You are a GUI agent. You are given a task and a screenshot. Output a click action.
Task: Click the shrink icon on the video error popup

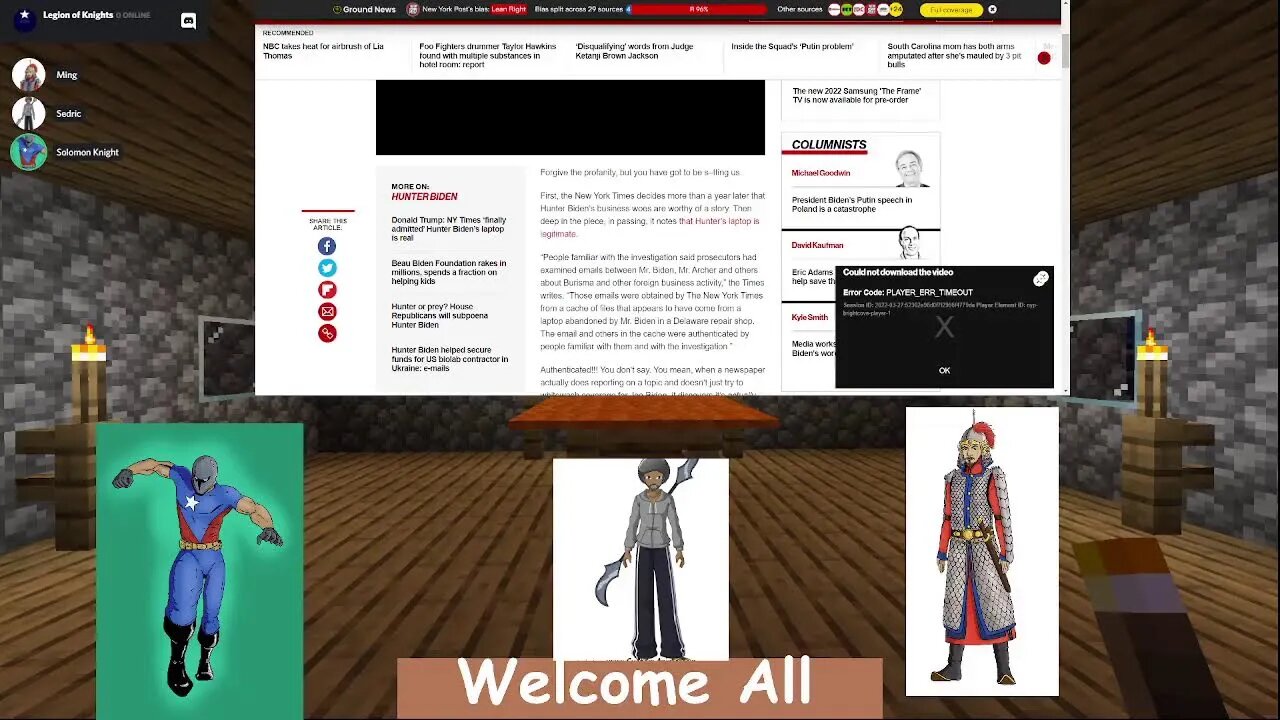point(1041,279)
